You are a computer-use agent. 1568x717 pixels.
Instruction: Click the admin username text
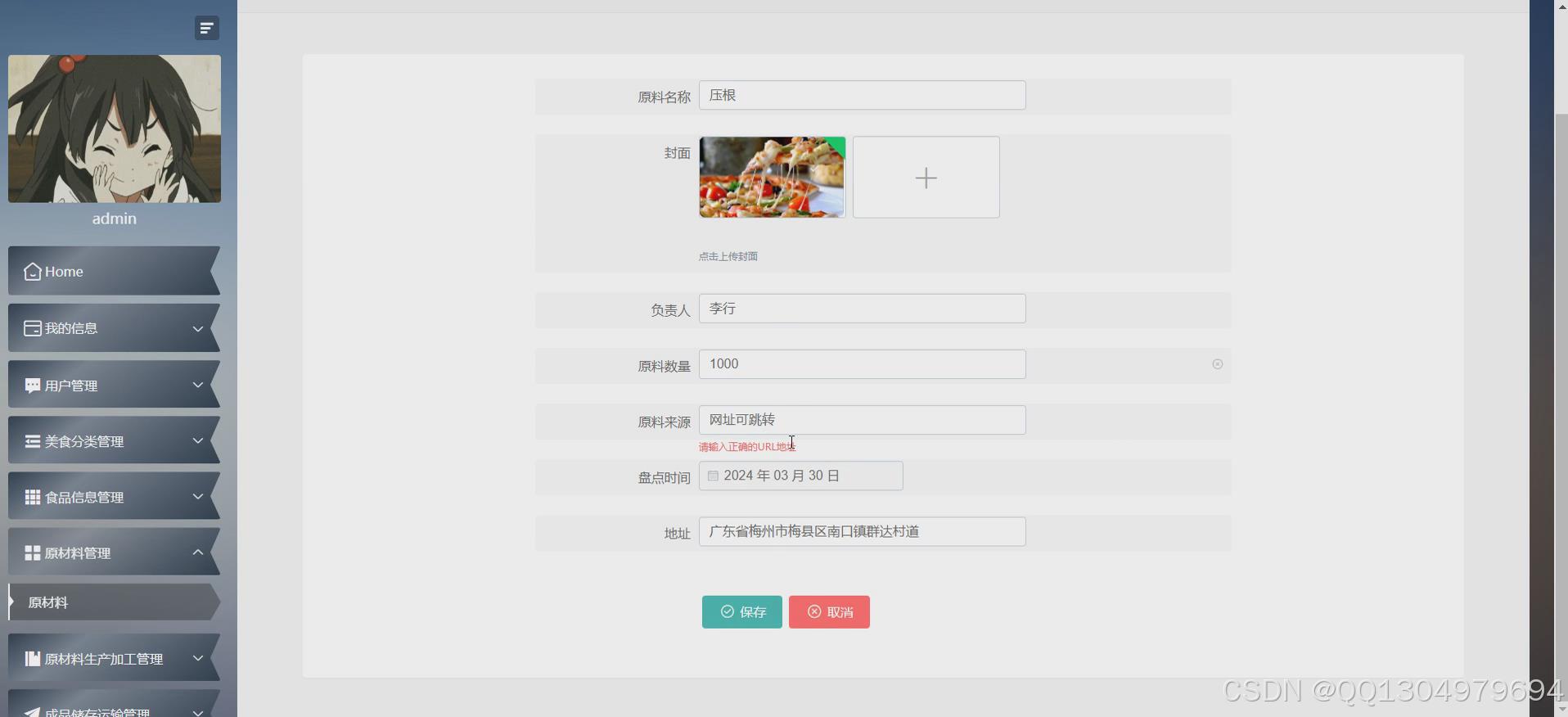pos(115,219)
